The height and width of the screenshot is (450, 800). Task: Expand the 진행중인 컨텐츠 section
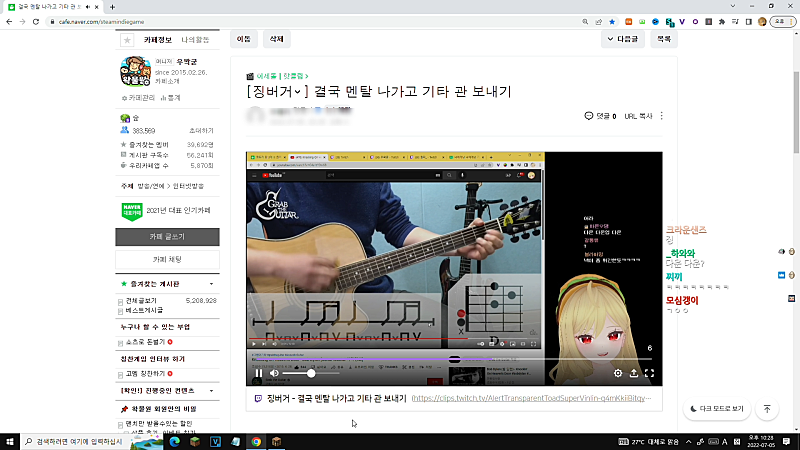[211, 391]
